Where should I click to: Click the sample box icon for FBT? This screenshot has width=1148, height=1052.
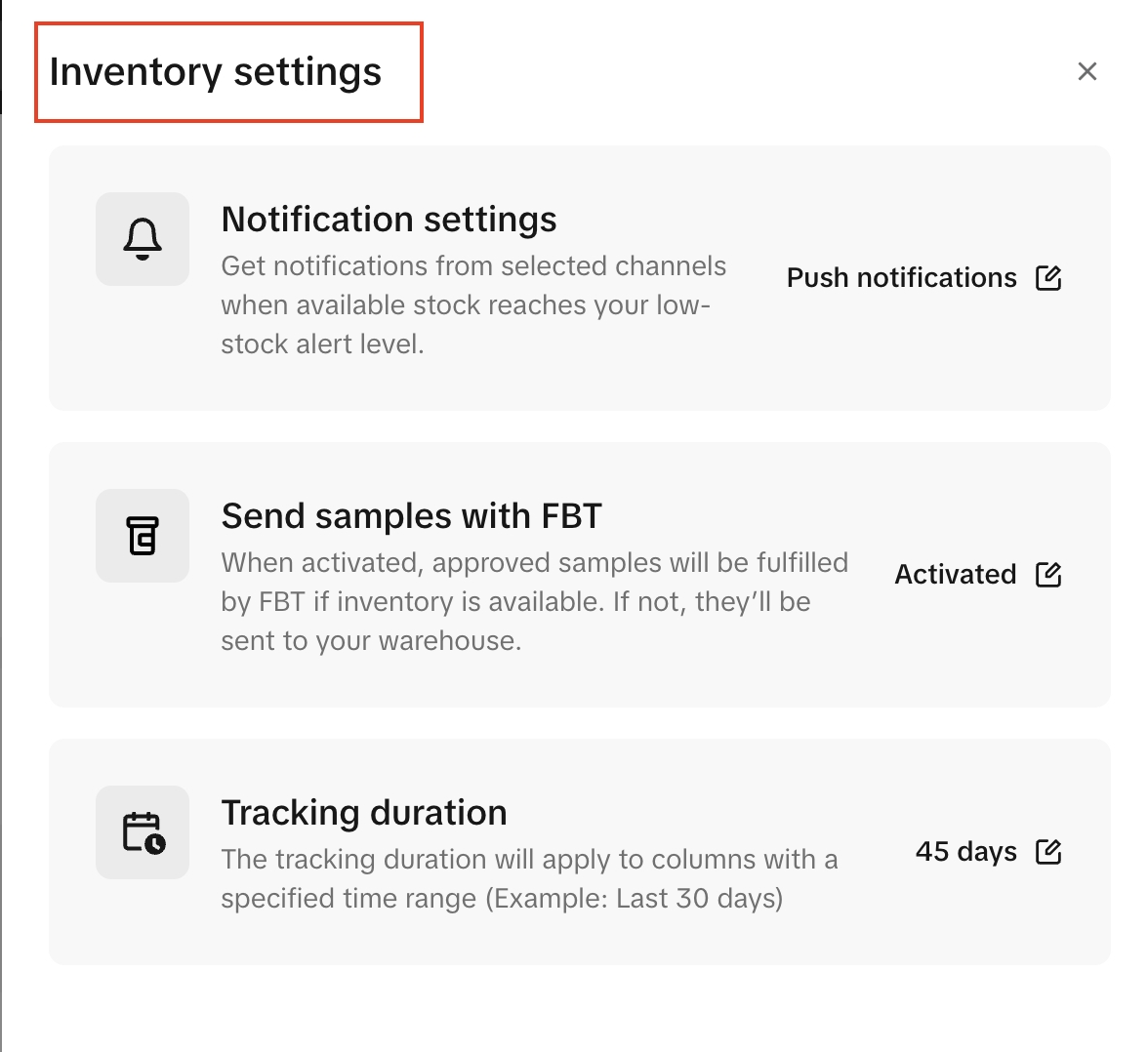(x=143, y=536)
